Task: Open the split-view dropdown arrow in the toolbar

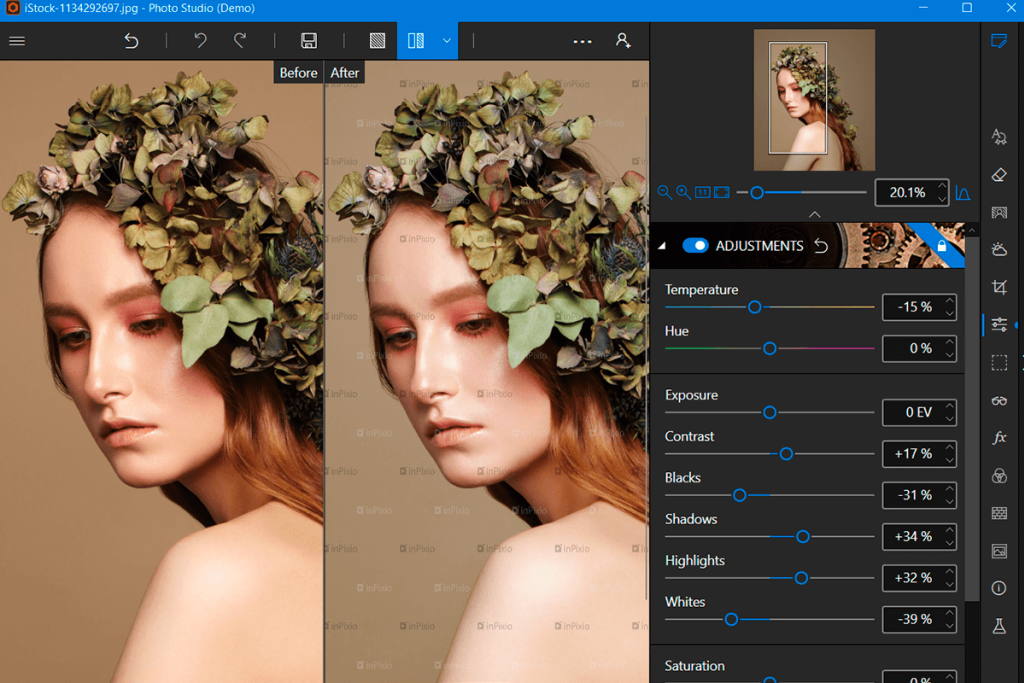Action: tap(447, 41)
